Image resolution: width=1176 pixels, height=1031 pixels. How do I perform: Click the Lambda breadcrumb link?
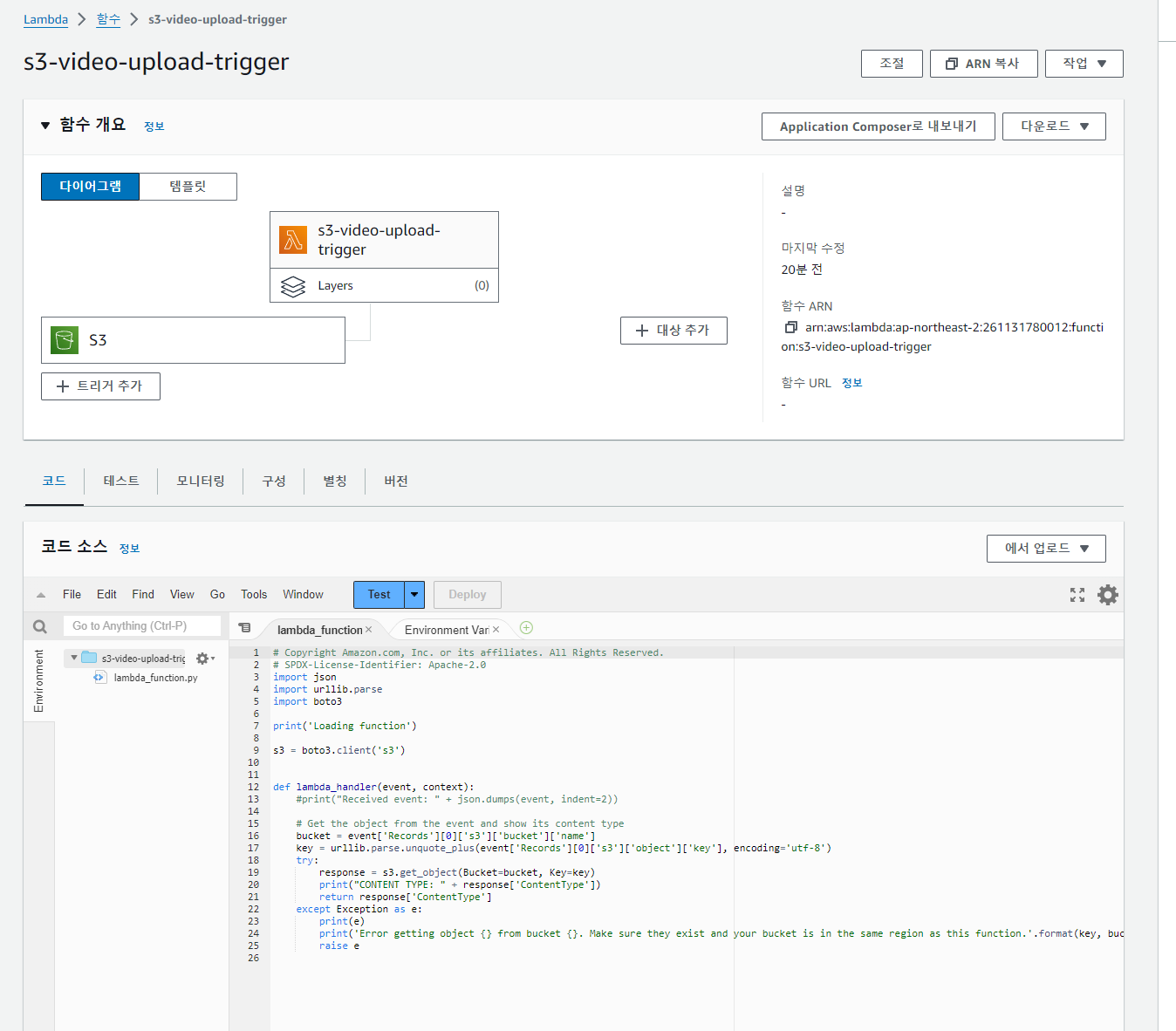[x=45, y=19]
